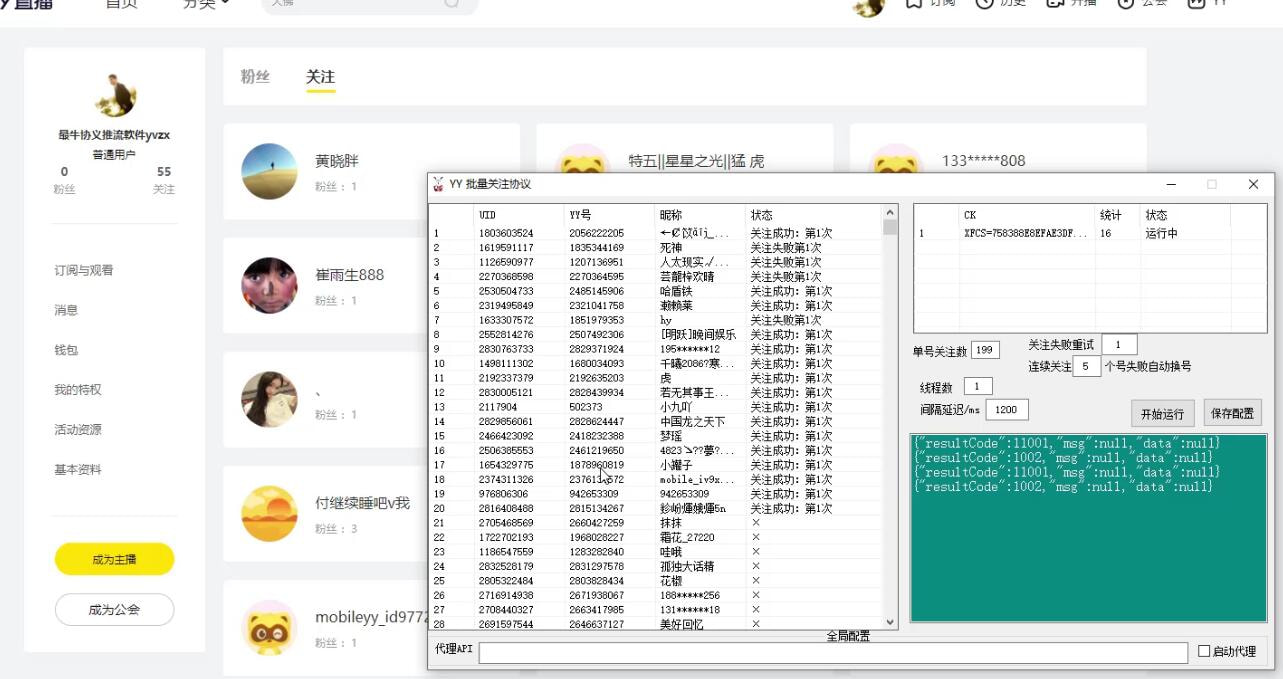This screenshot has height=679, width=1283.
Task: Open 钱包 in sidebar menu
Action: tap(66, 350)
